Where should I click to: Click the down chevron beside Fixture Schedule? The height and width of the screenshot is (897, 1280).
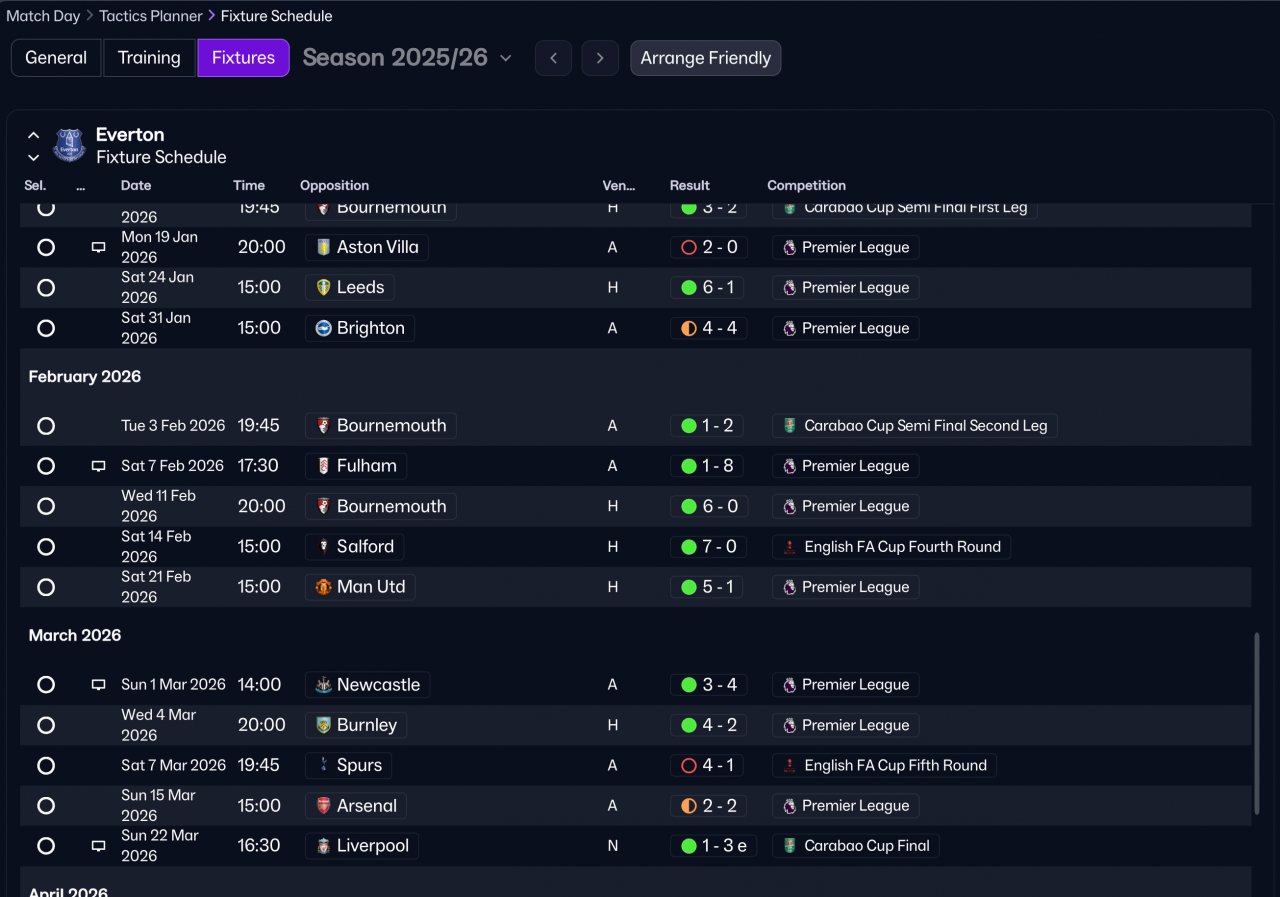[34, 158]
